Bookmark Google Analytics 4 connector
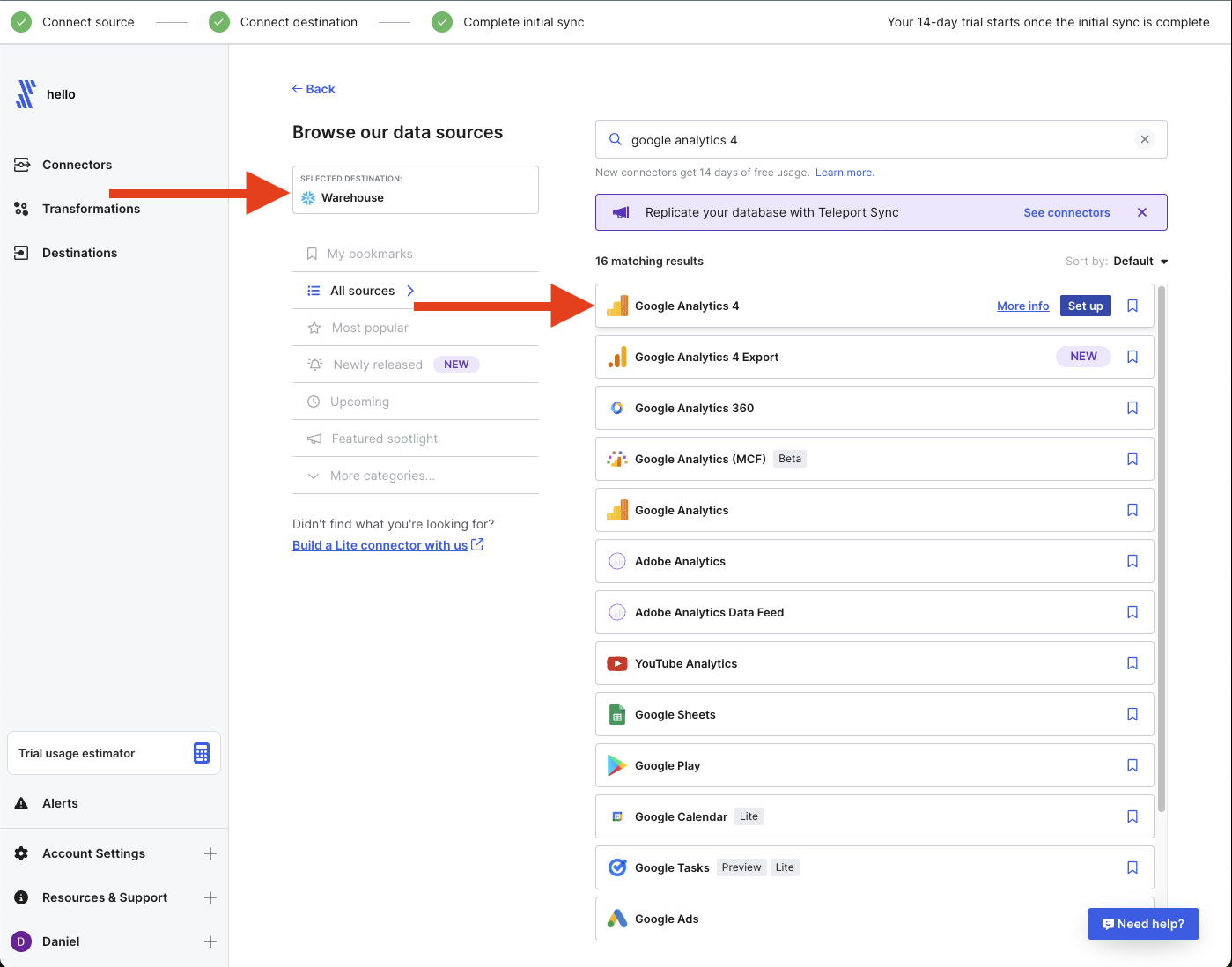The image size is (1232, 967). coord(1132,306)
